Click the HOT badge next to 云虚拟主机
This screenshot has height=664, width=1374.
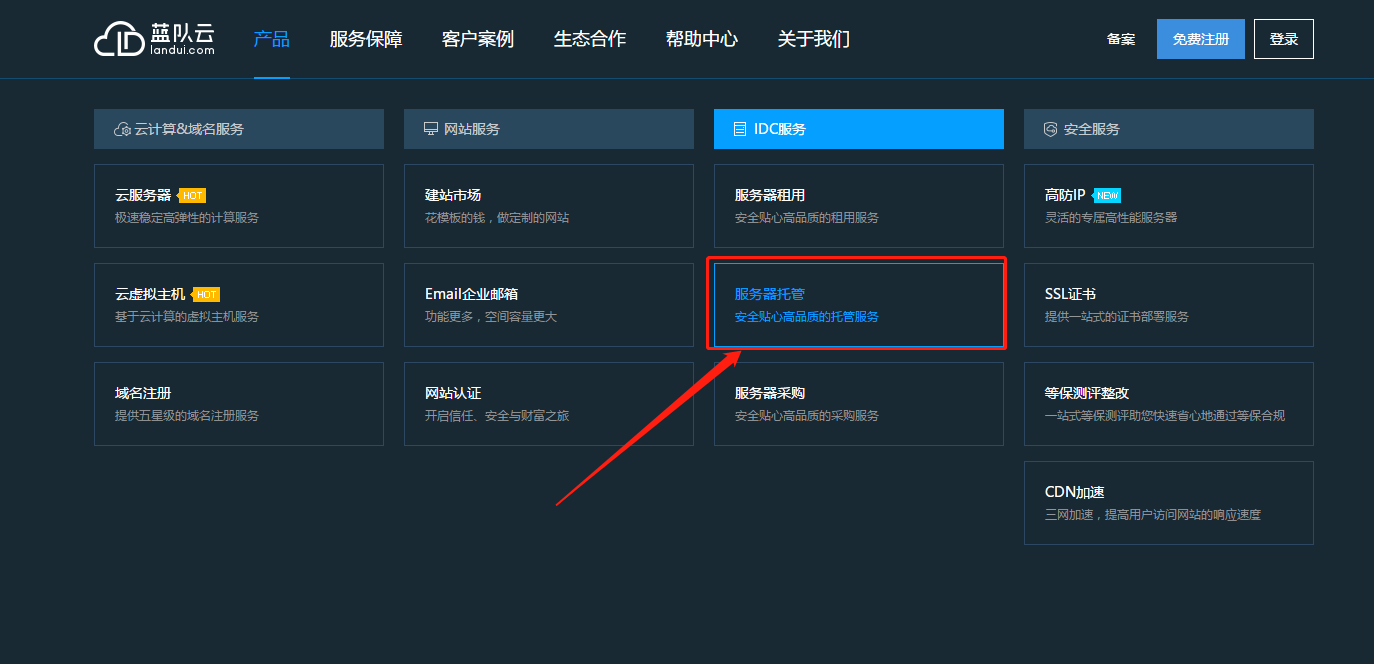[x=205, y=294]
